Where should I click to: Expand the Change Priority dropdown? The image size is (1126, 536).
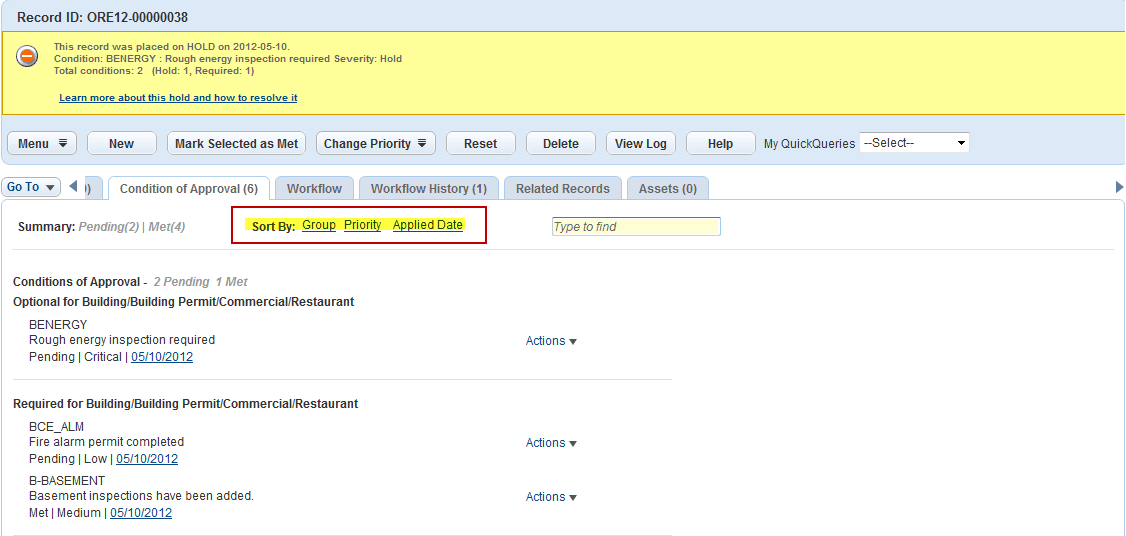pos(375,144)
